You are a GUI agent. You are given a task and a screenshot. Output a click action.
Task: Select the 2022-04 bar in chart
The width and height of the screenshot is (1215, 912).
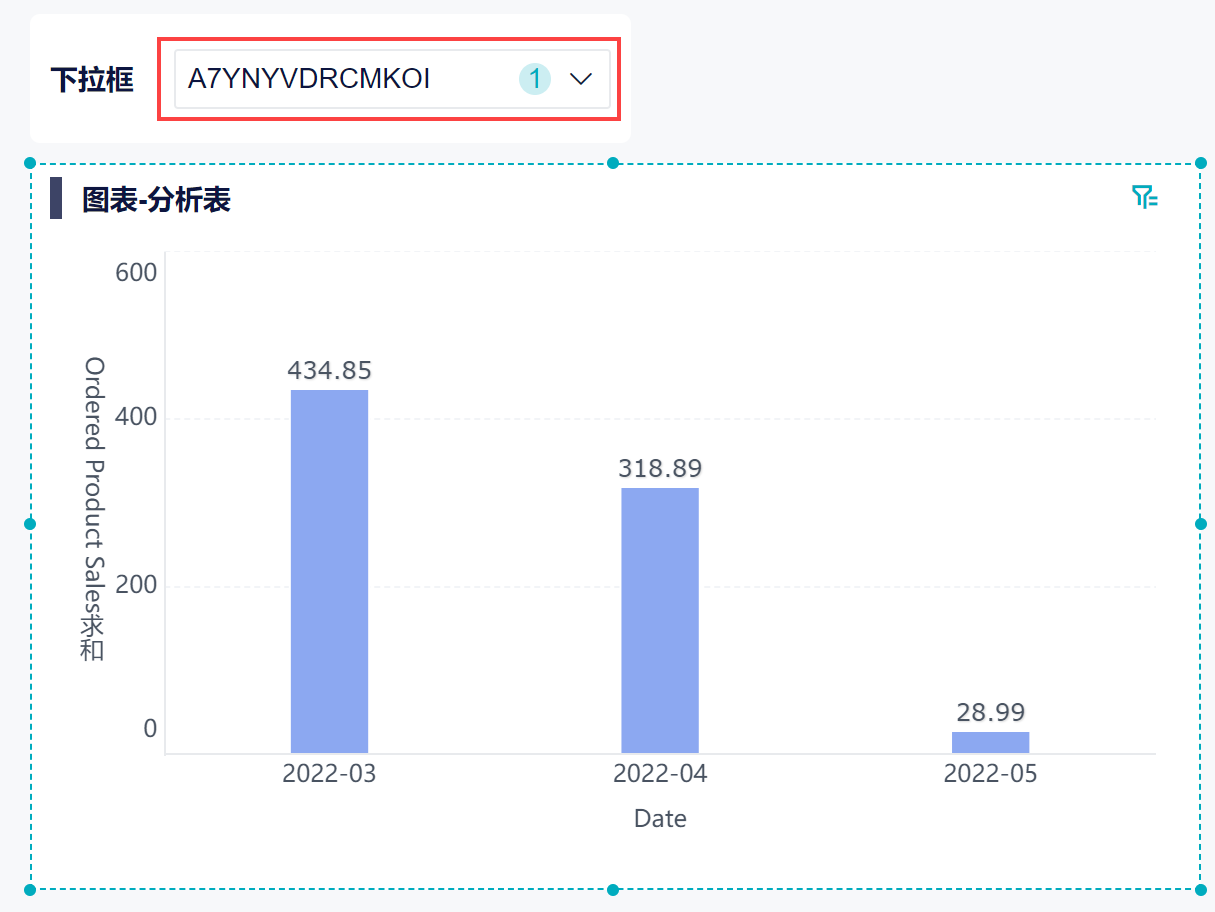click(660, 620)
